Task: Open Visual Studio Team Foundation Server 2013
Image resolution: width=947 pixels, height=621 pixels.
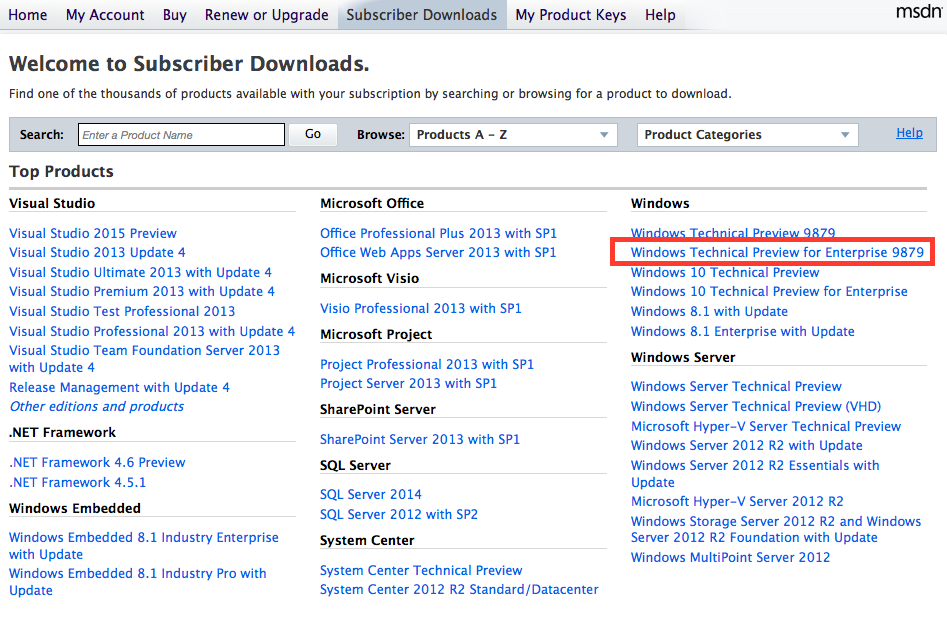Action: (x=144, y=359)
